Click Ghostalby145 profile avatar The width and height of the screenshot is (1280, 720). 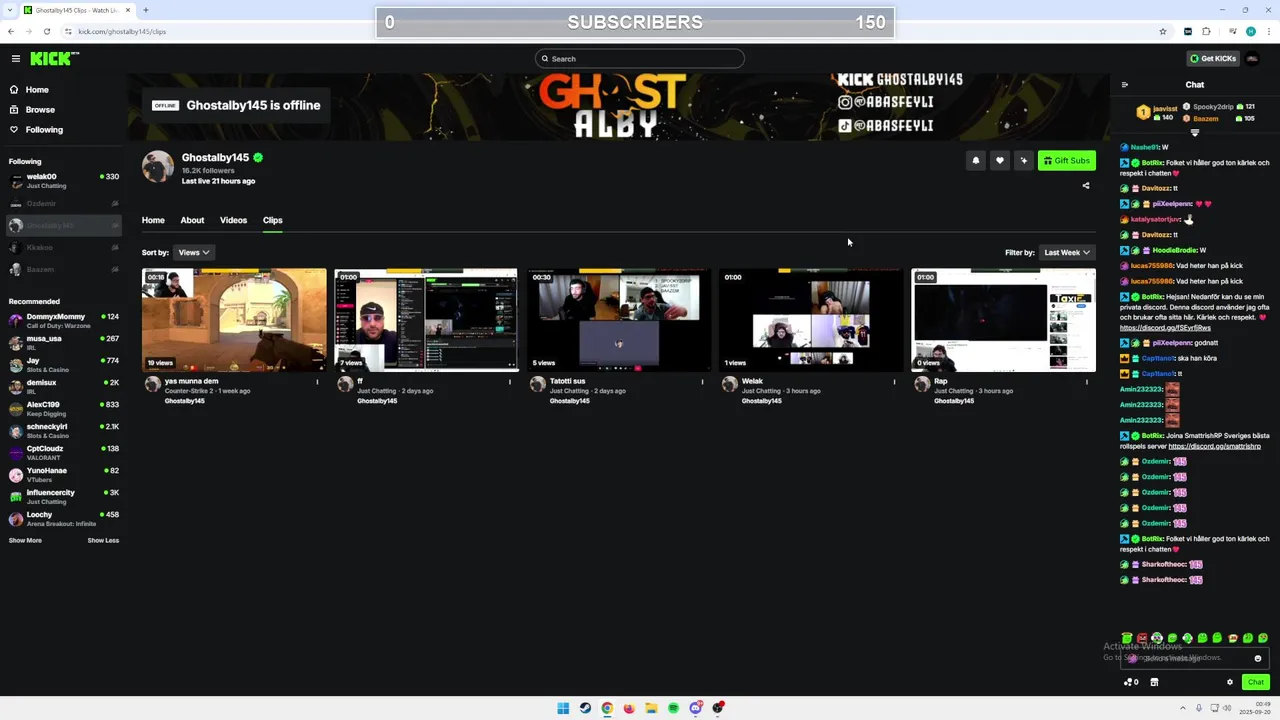(157, 167)
